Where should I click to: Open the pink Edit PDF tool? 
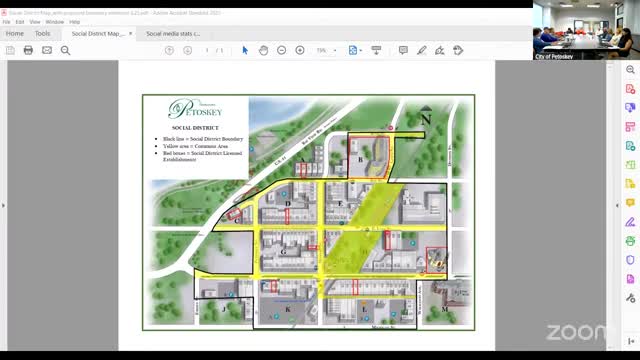(x=630, y=127)
